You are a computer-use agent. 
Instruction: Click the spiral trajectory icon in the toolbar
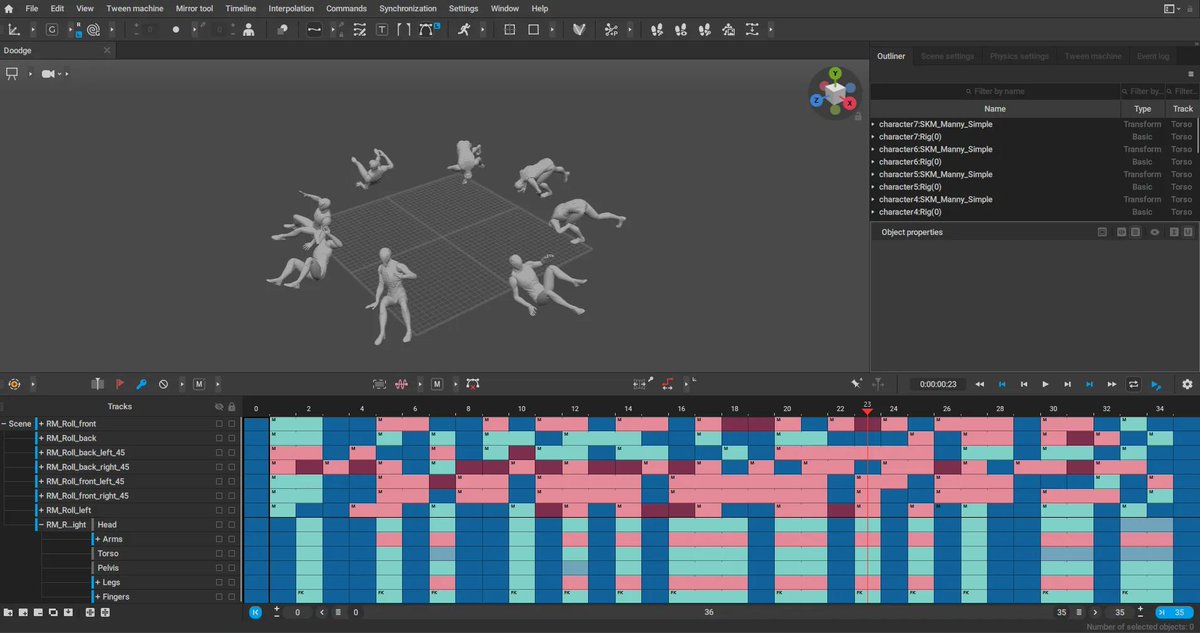click(93, 30)
